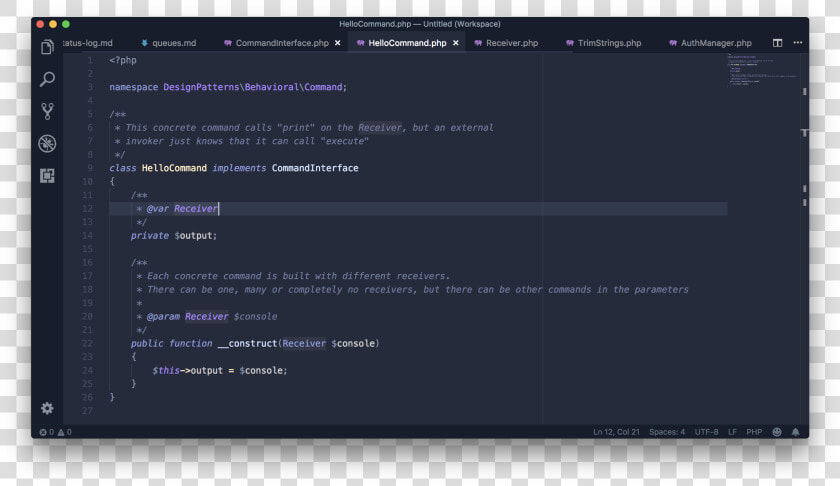Viewport: 840px width, 486px height.
Task: Click the 'CommandInterface' class name in code
Action: [x=315, y=168]
